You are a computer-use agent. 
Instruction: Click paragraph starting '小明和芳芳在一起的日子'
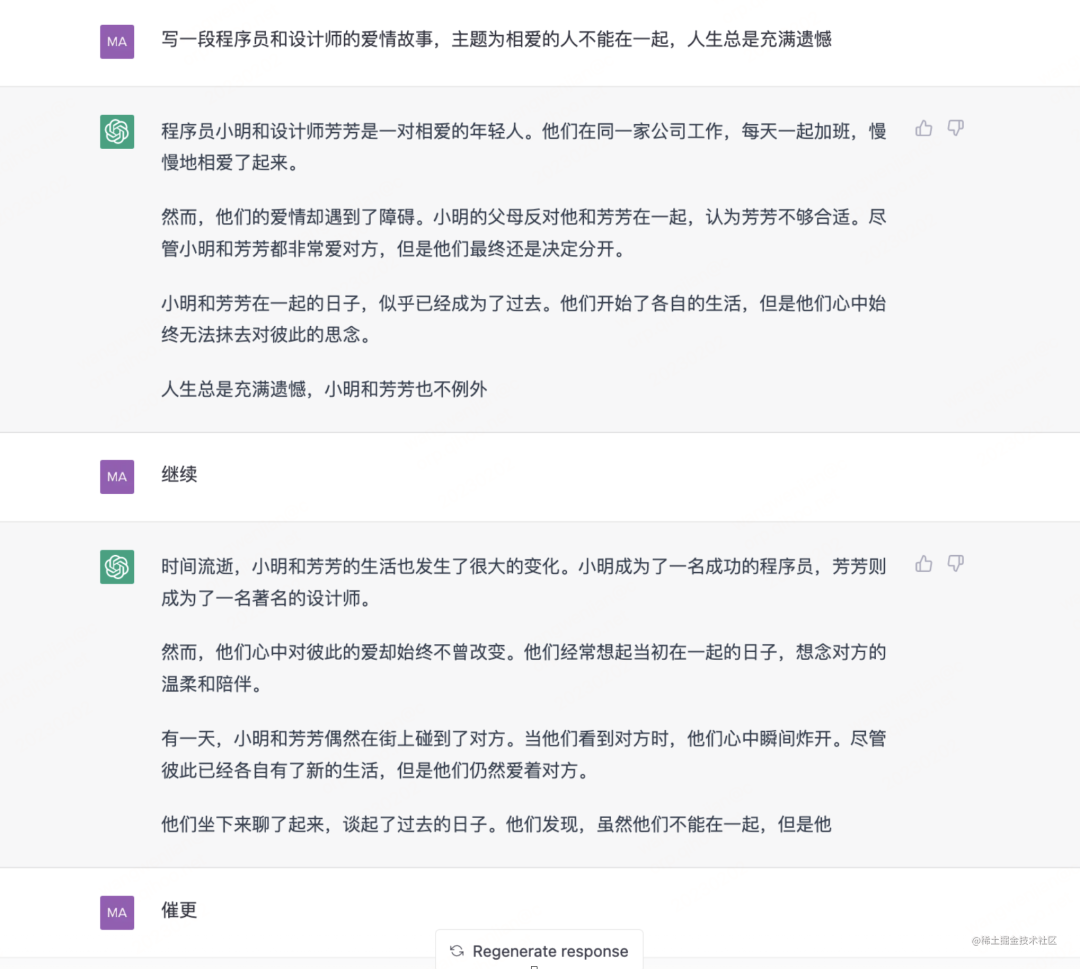coord(523,319)
